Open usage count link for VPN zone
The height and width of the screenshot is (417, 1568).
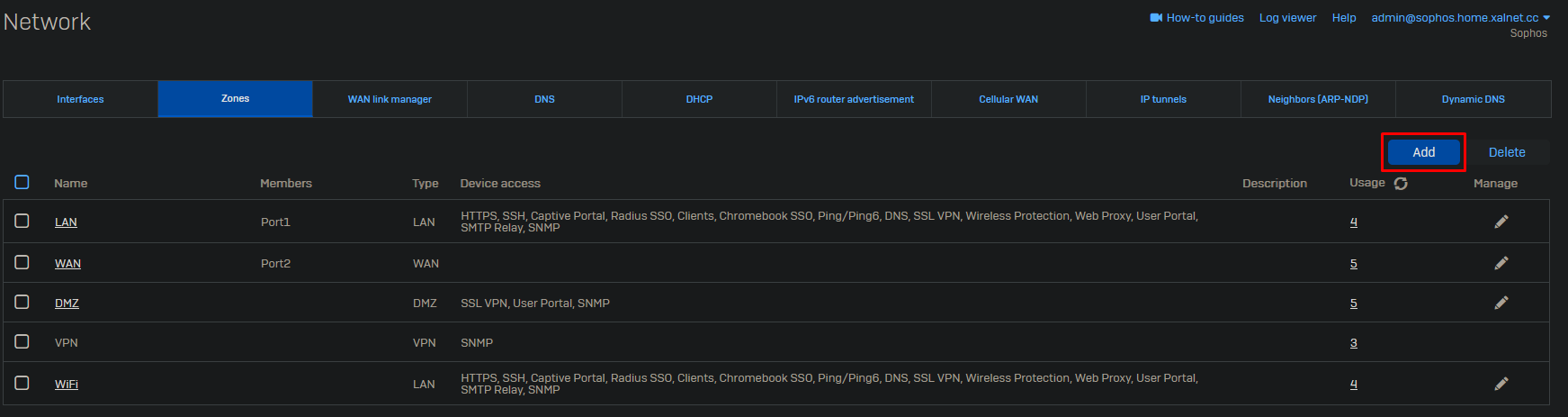(1353, 343)
